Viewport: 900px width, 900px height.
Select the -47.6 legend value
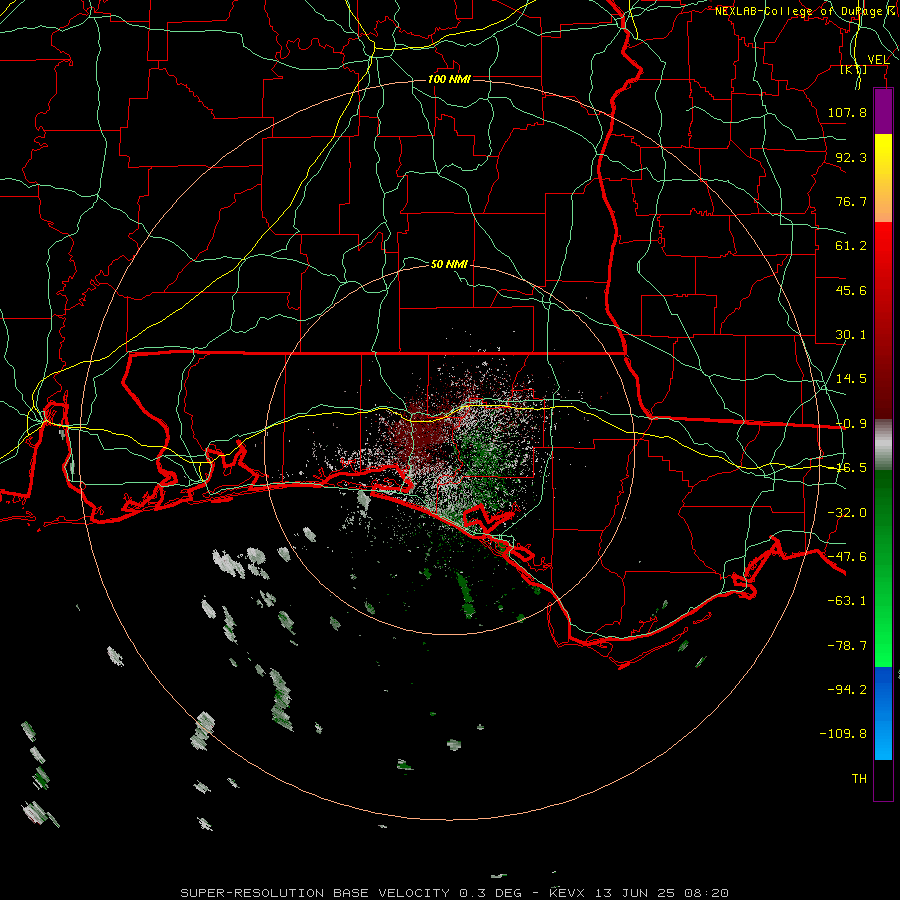[x=847, y=557]
